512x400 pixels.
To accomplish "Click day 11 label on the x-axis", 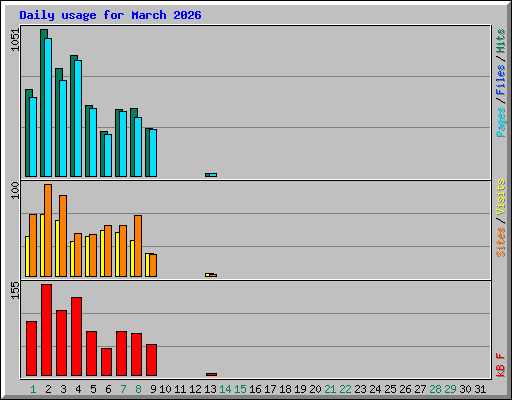I will (180, 389).
